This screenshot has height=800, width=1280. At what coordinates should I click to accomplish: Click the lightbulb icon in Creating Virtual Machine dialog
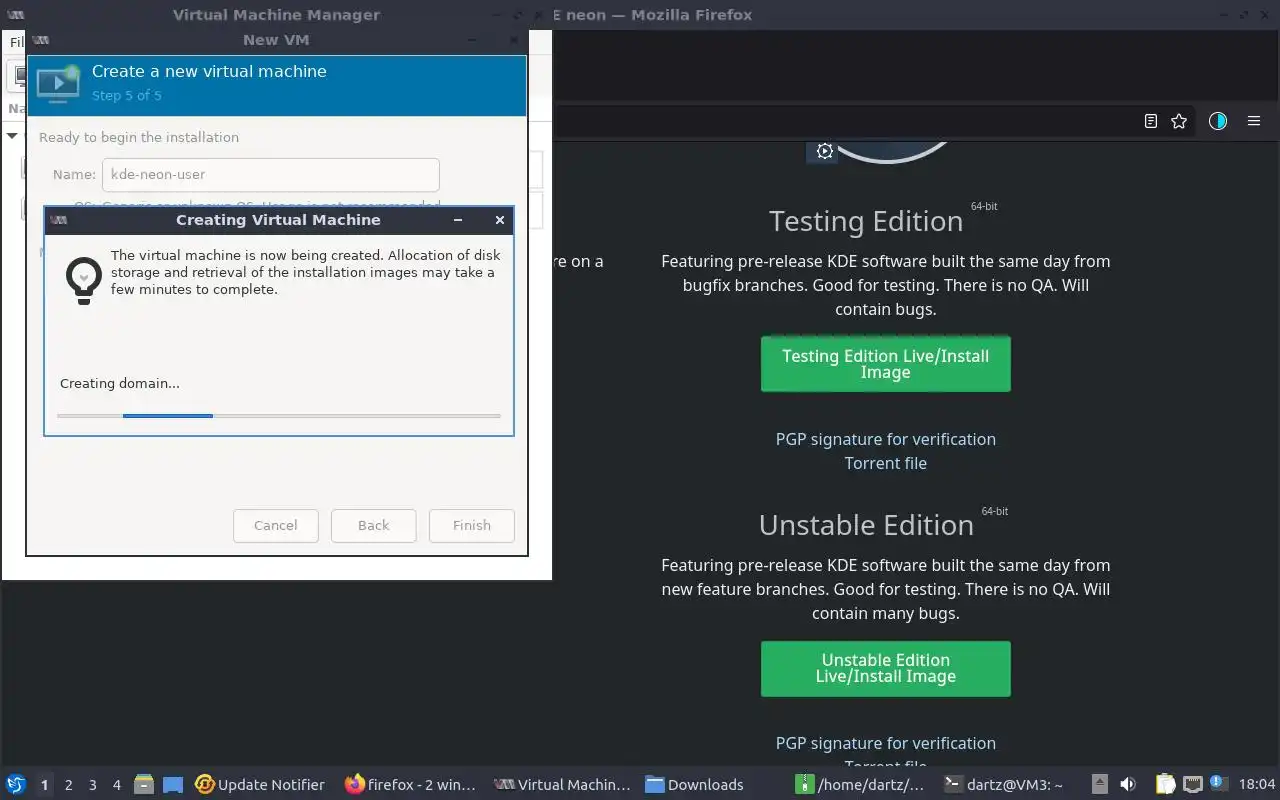coord(84,279)
